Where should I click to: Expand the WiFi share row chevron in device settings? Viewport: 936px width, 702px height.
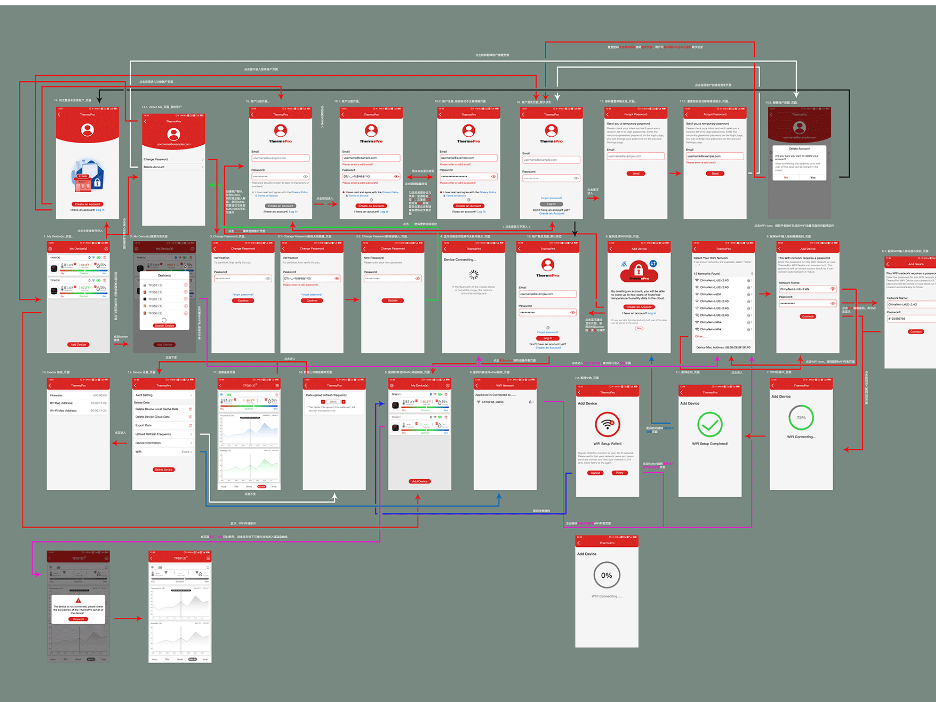pyautogui.click(x=191, y=451)
